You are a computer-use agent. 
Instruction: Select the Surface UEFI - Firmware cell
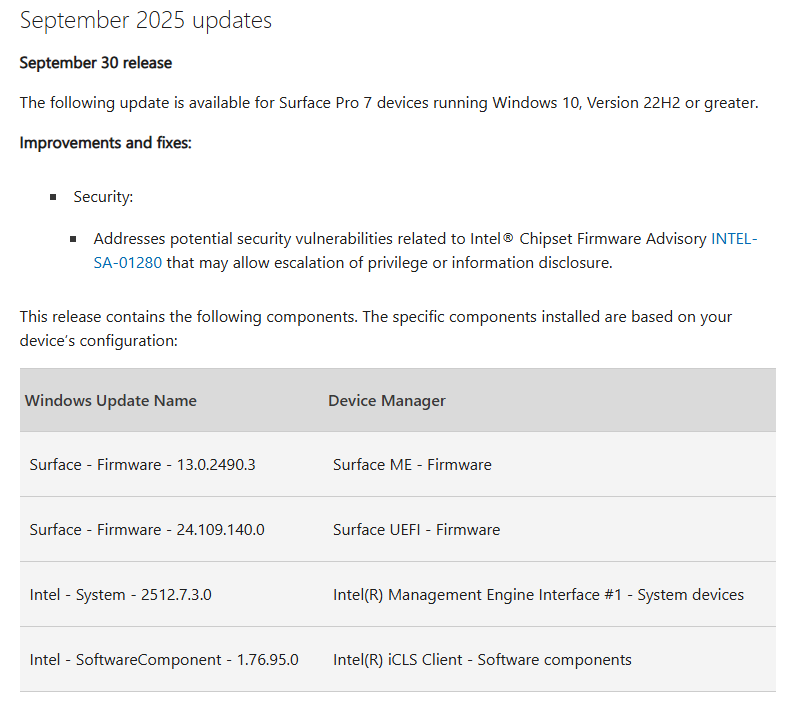416,530
